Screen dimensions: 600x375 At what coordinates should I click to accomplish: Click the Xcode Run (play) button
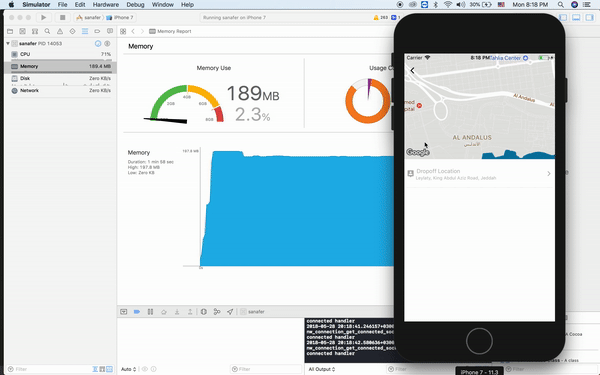coord(44,18)
